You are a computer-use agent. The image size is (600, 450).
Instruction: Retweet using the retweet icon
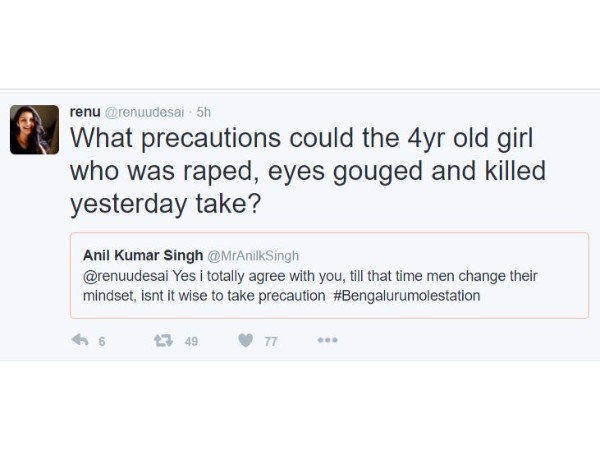(163, 341)
